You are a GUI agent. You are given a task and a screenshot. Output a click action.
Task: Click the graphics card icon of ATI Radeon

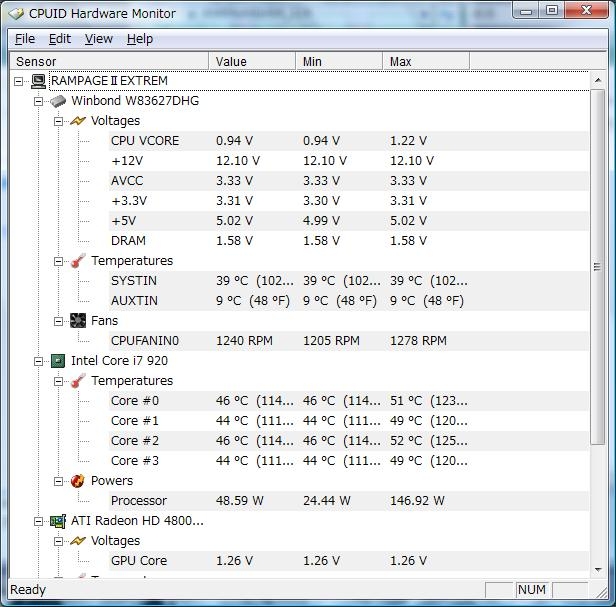point(58,521)
